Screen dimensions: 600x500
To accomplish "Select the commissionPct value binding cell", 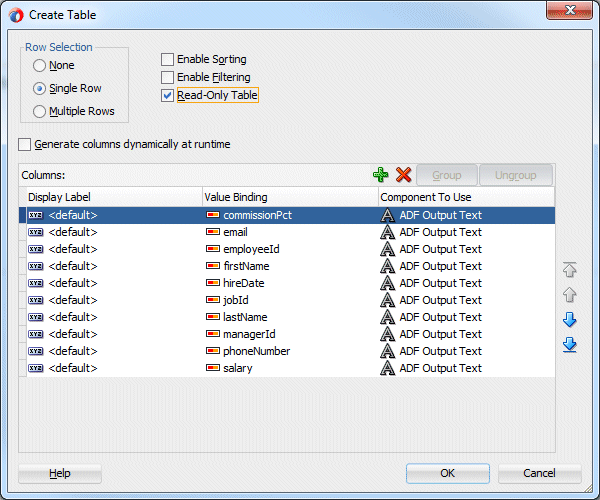I will (x=290, y=215).
